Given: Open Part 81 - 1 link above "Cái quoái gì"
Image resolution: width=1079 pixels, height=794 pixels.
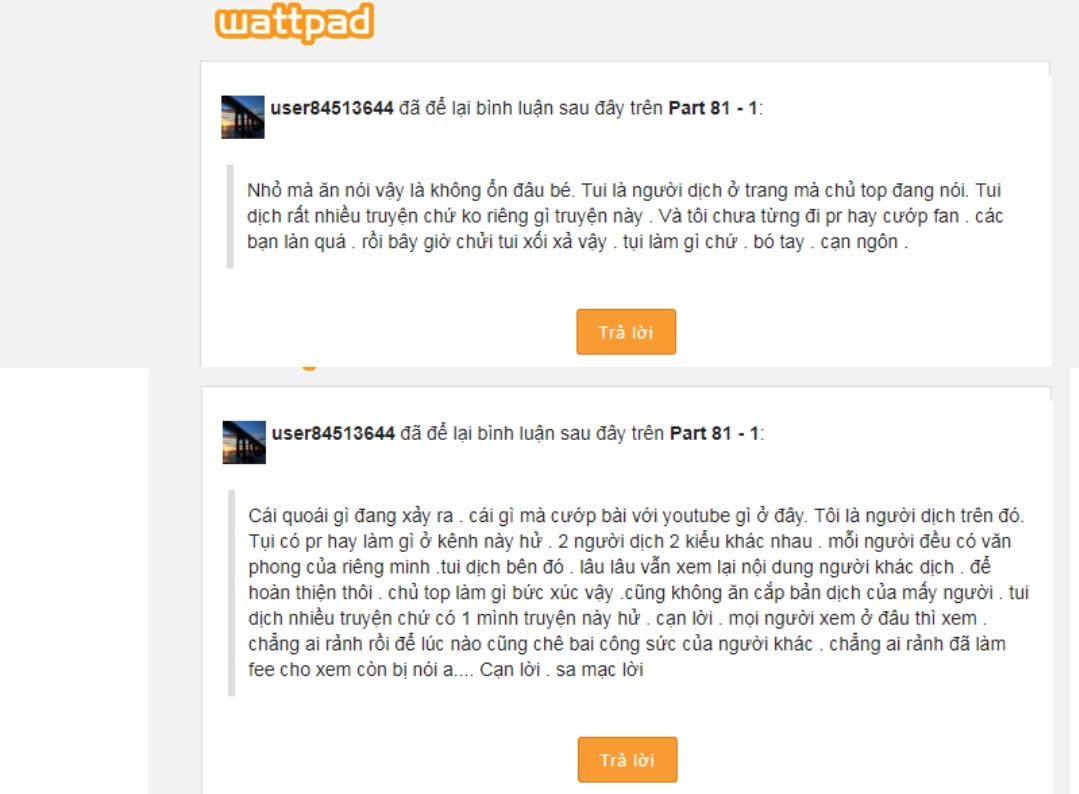Looking at the screenshot, I should tap(714, 433).
